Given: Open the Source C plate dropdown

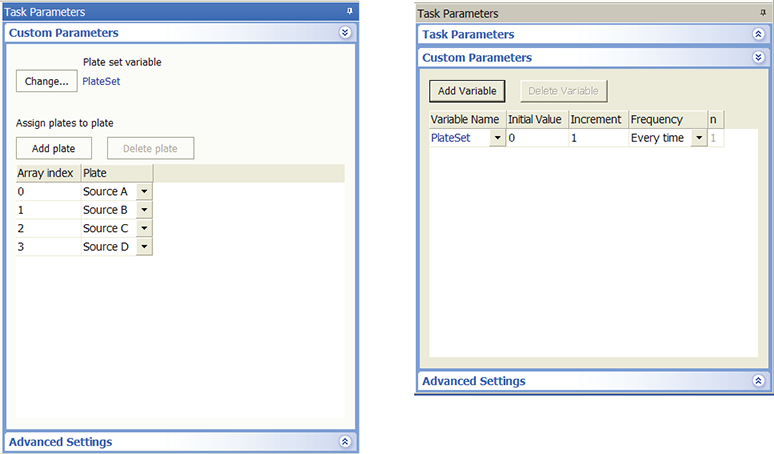Looking at the screenshot, I should (x=144, y=228).
